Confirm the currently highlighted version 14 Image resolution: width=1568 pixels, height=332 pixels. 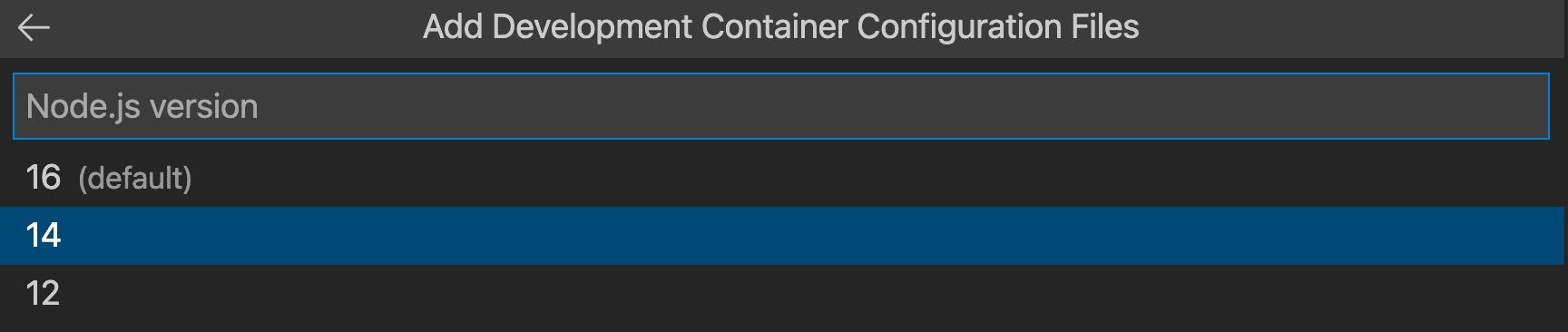coord(784,236)
